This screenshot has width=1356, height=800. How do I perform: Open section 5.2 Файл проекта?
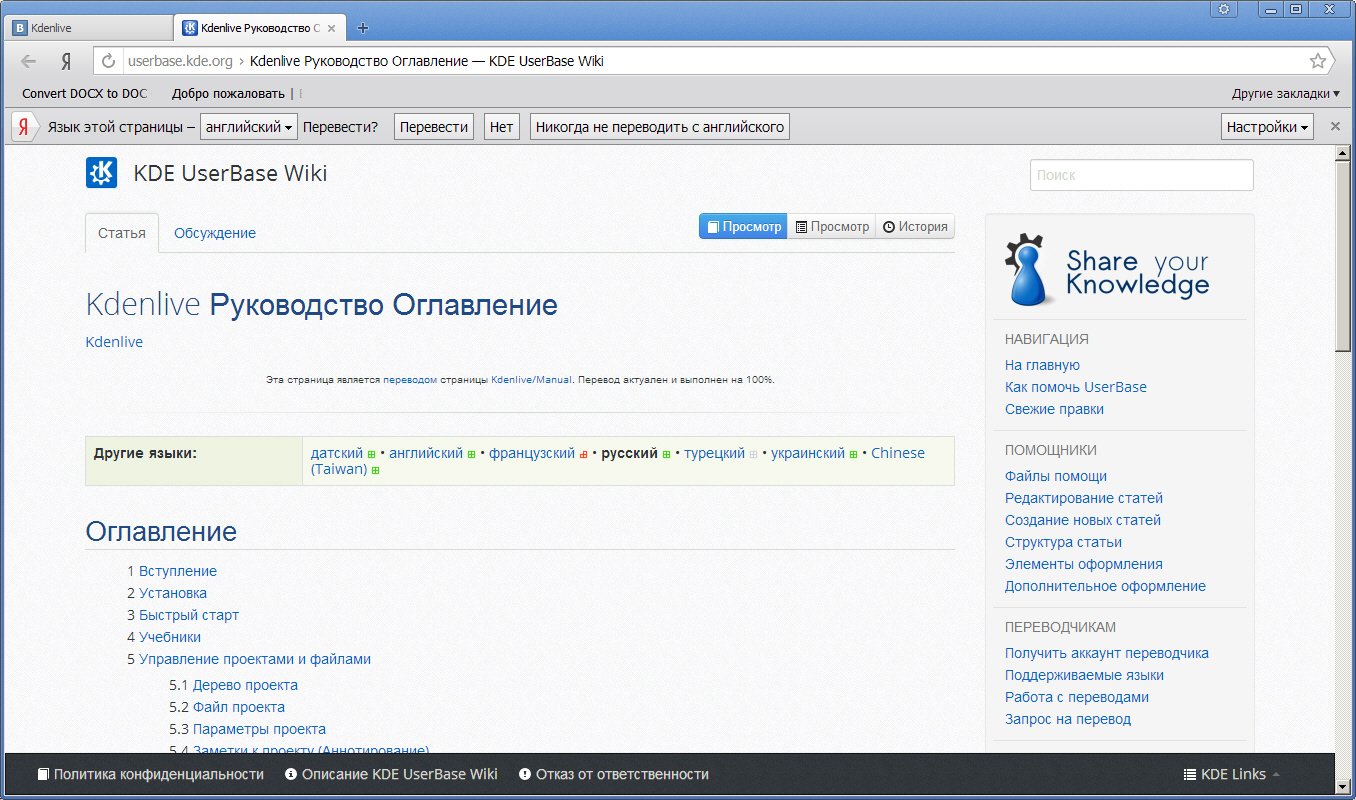[239, 707]
